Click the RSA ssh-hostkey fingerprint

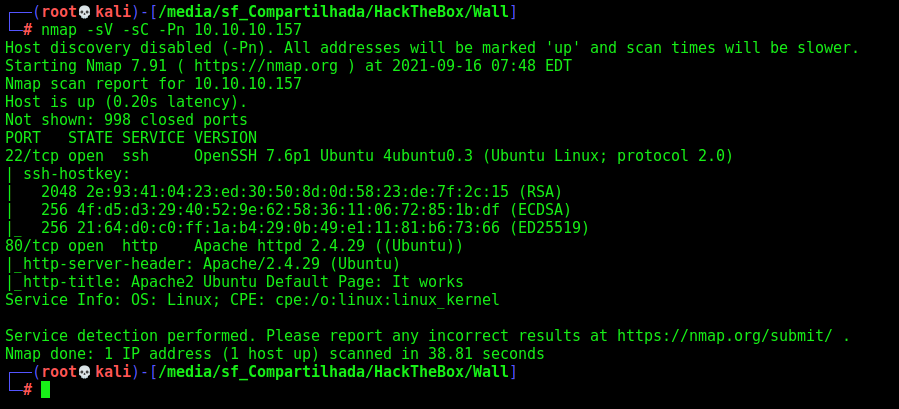(x=302, y=192)
